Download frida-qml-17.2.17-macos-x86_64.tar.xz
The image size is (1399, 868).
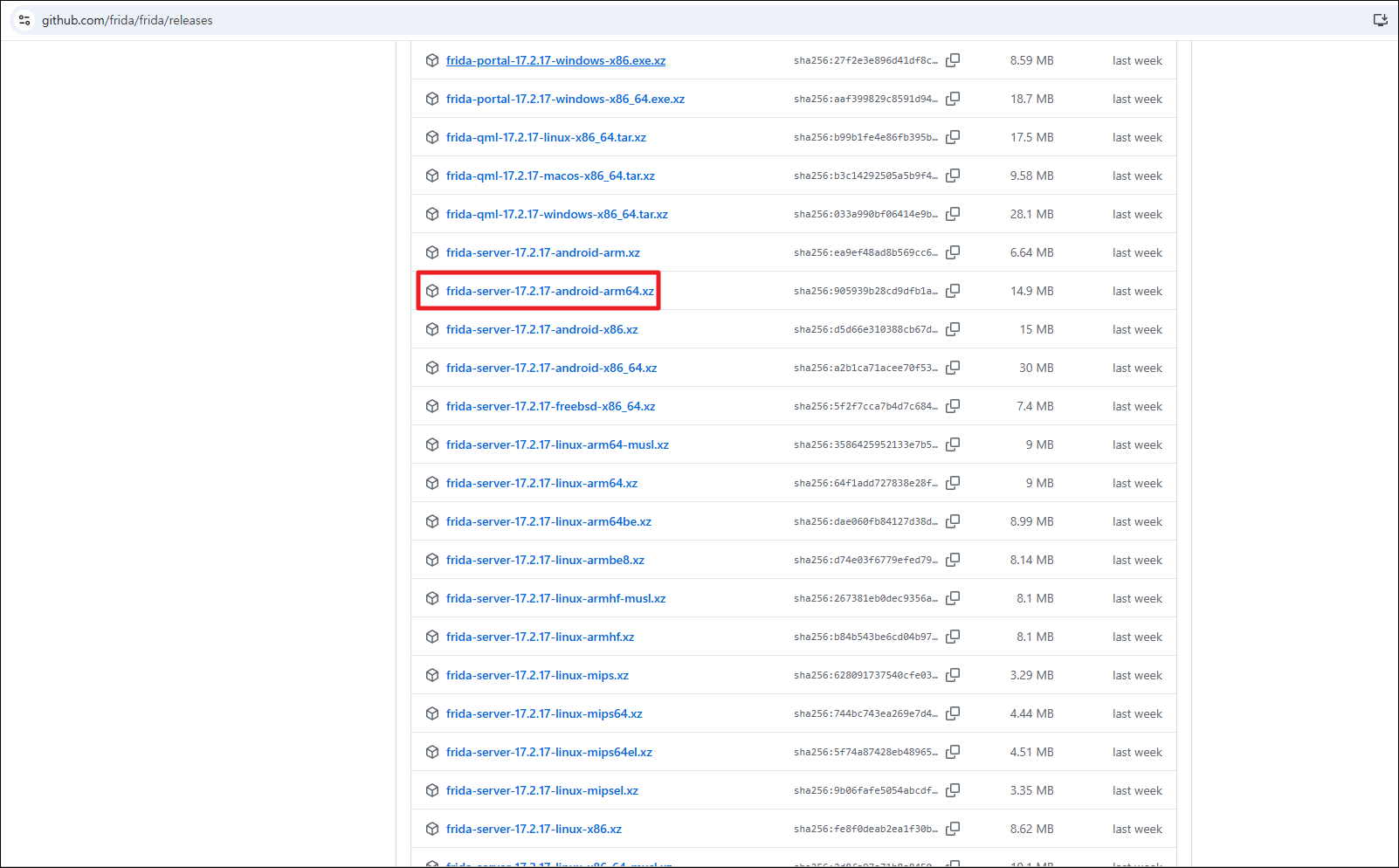coord(550,176)
